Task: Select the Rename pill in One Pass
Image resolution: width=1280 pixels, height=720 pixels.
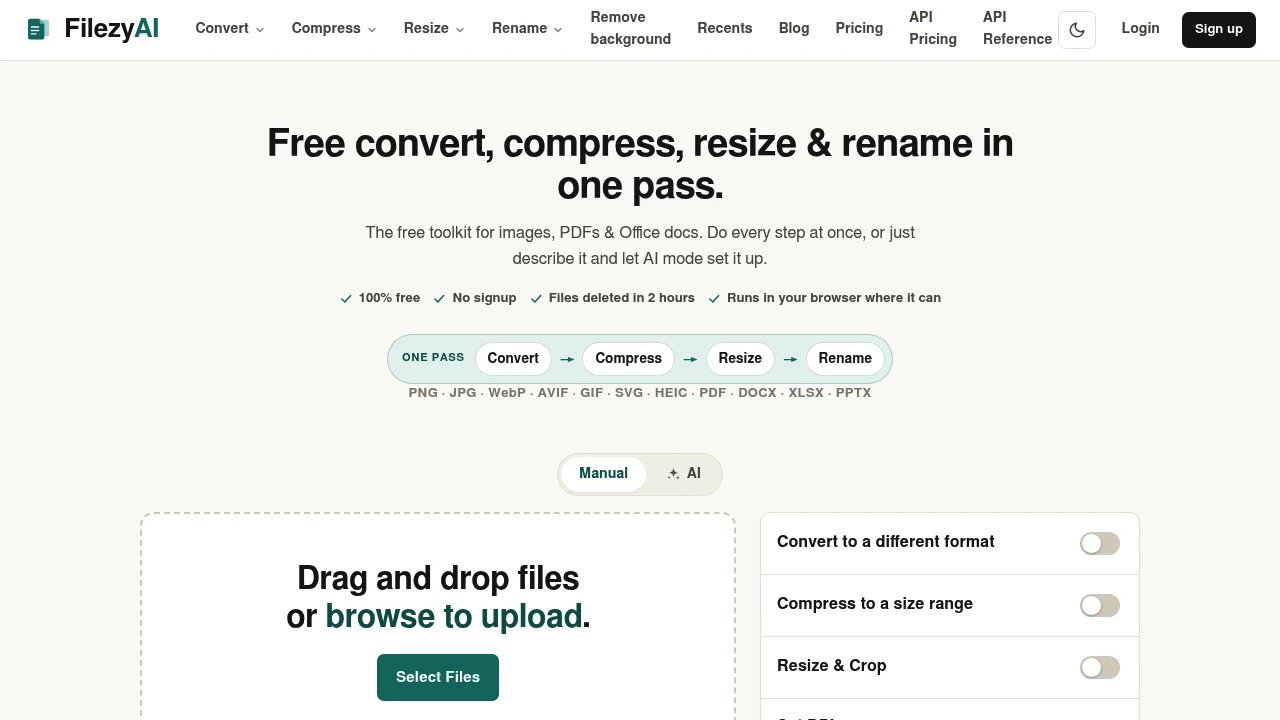Action: 845,358
